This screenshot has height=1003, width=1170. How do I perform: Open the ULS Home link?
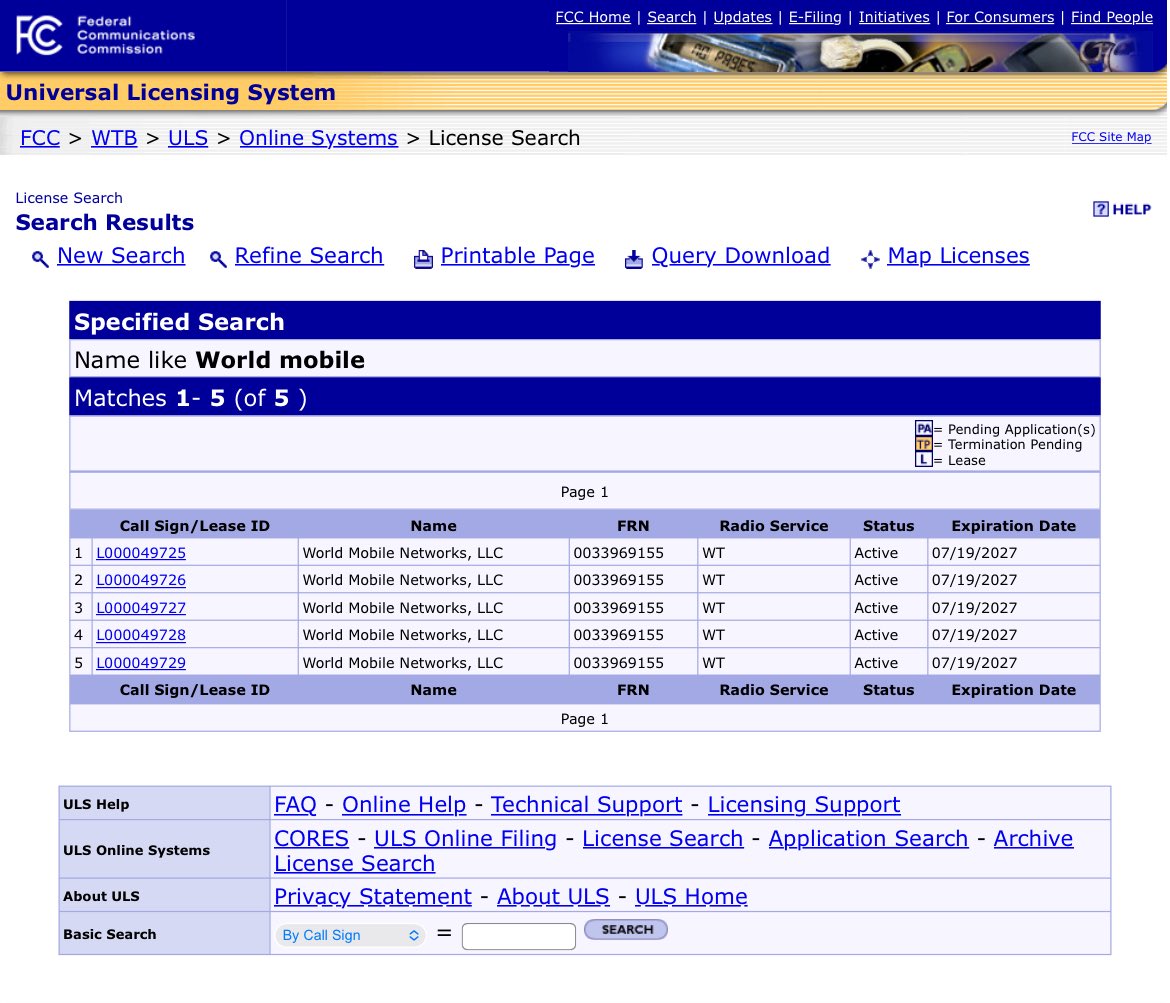[691, 896]
